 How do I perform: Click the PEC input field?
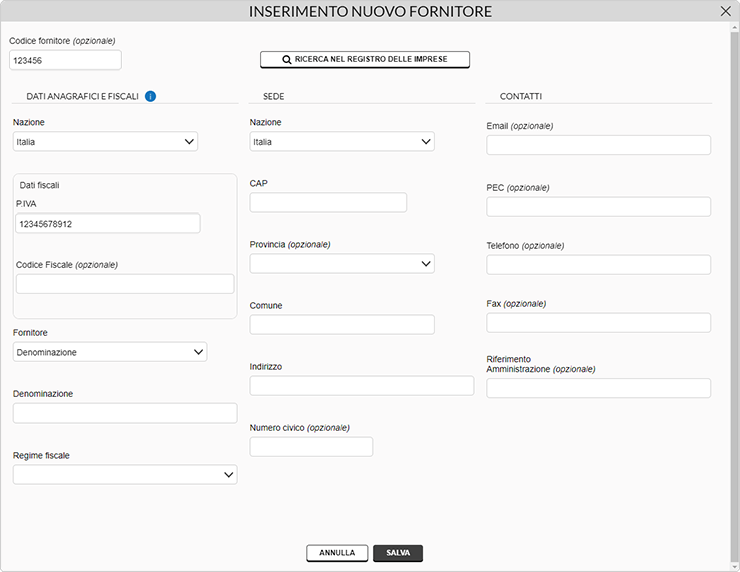(x=598, y=207)
